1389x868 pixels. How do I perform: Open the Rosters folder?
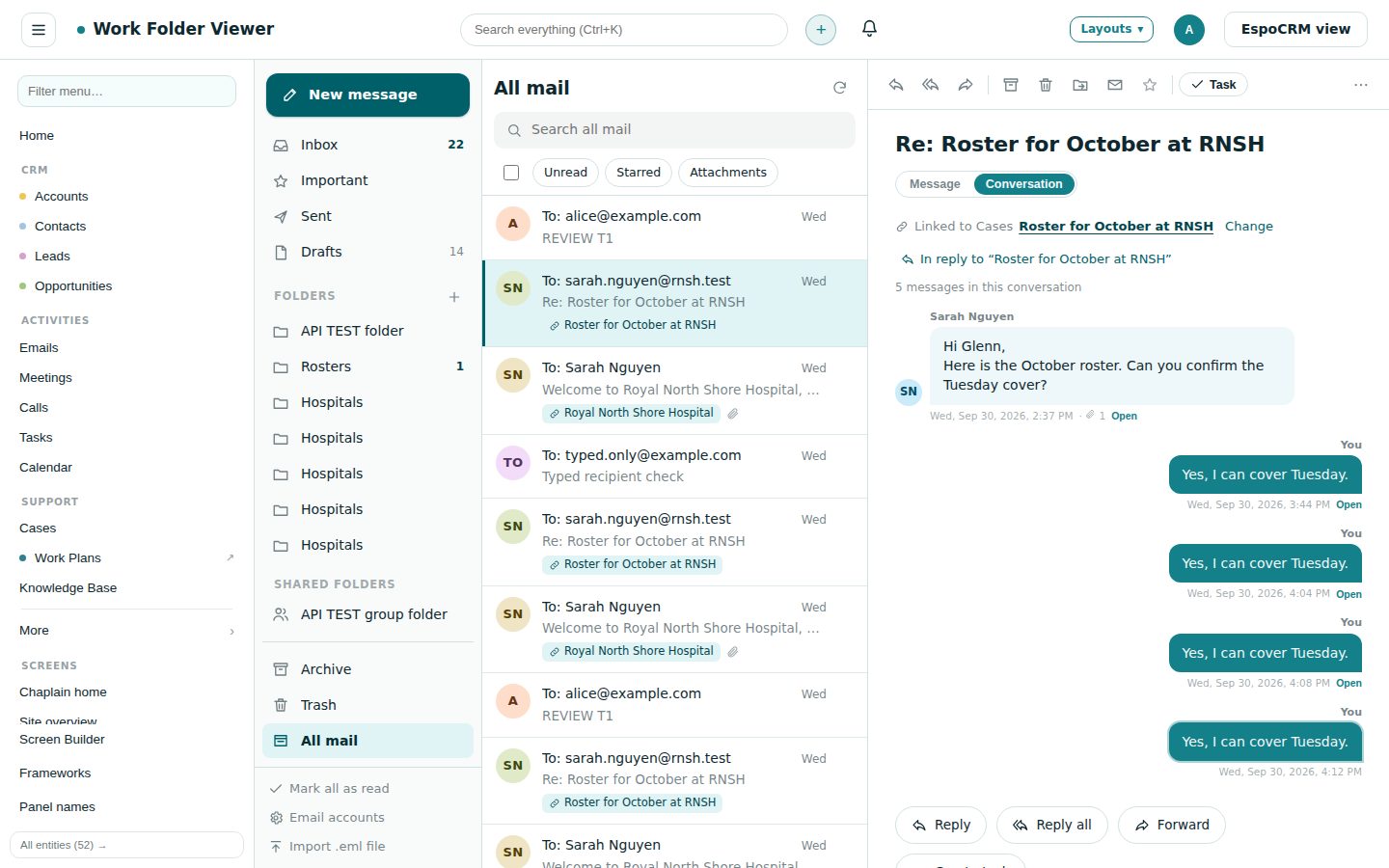point(368,366)
